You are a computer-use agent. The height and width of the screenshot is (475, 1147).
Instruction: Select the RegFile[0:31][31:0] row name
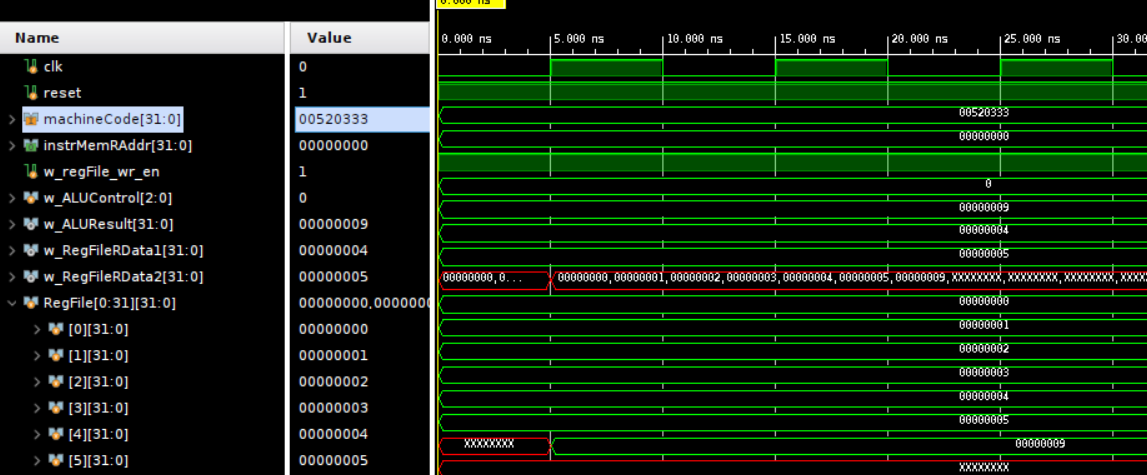(110, 303)
